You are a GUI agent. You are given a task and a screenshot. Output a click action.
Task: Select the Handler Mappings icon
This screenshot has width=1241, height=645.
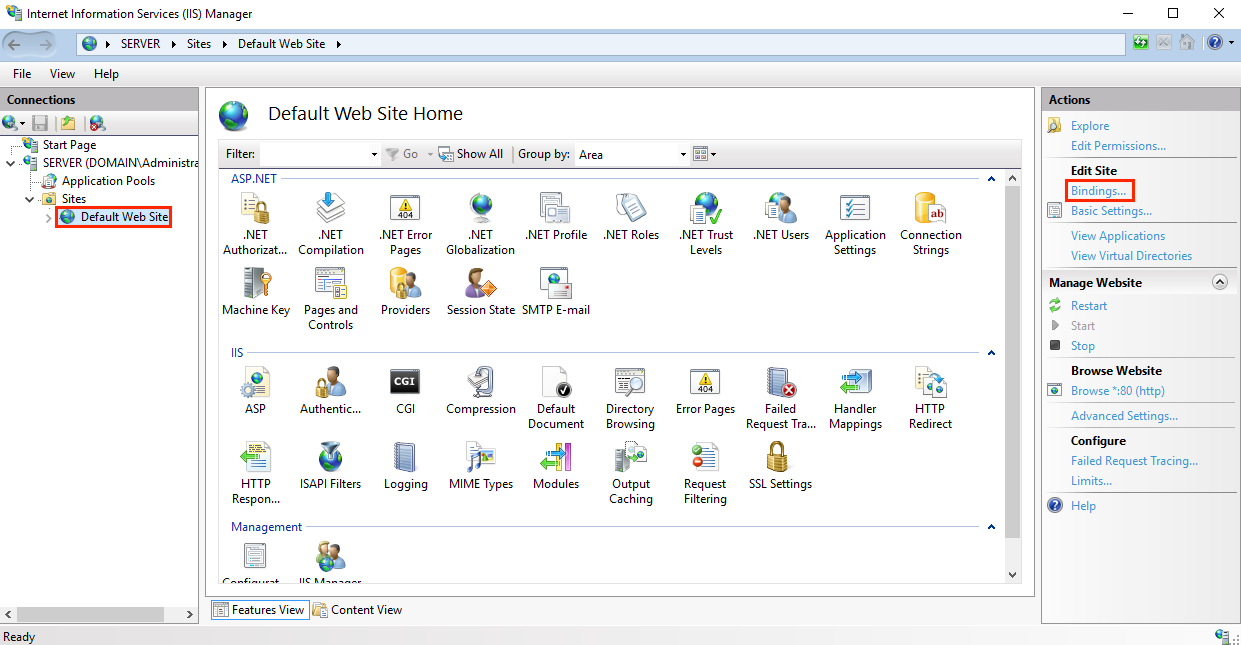tap(855, 388)
